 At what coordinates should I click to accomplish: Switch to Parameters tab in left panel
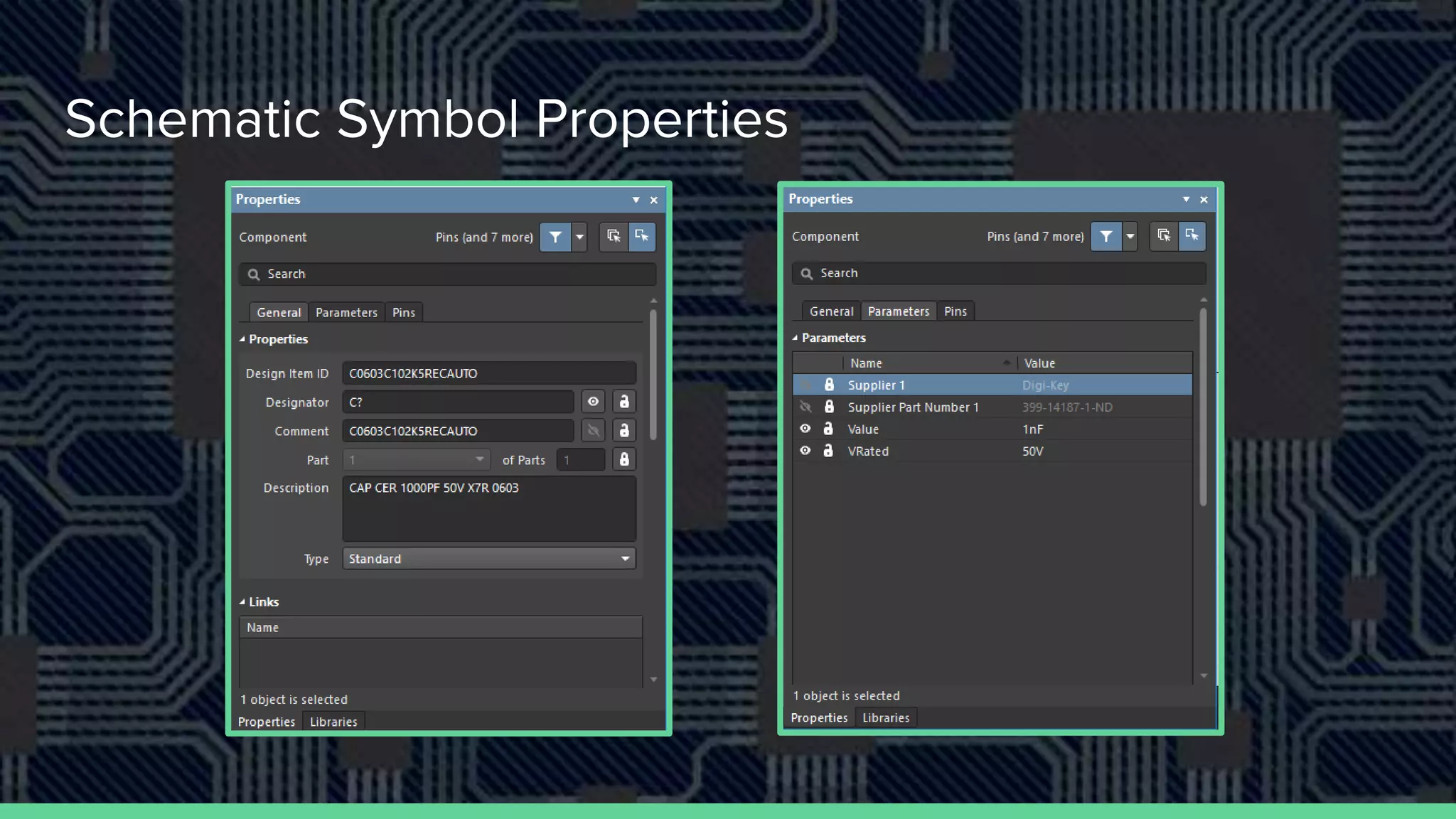pos(346,313)
